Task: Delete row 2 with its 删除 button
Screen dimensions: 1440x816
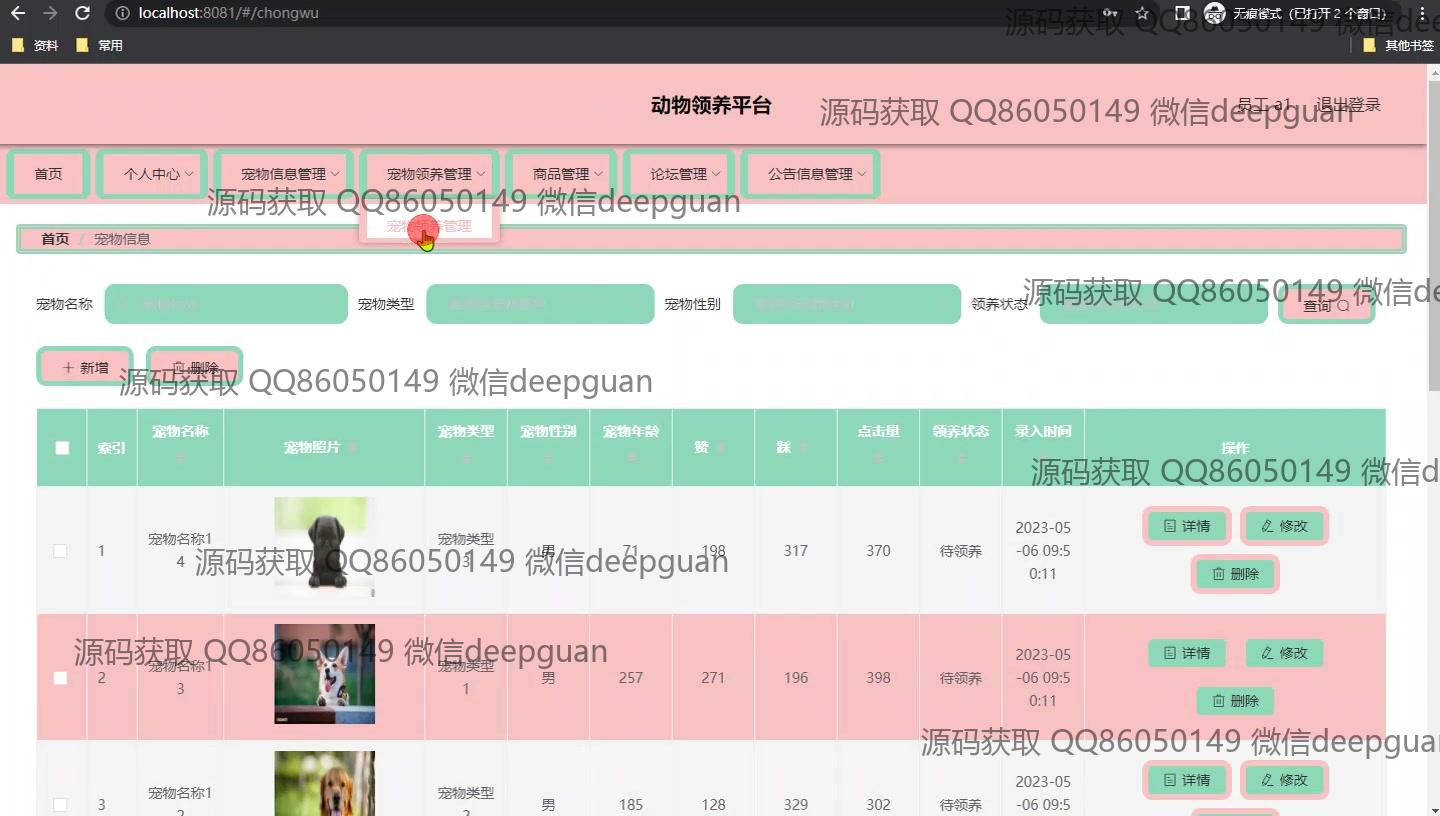Action: coord(1235,701)
